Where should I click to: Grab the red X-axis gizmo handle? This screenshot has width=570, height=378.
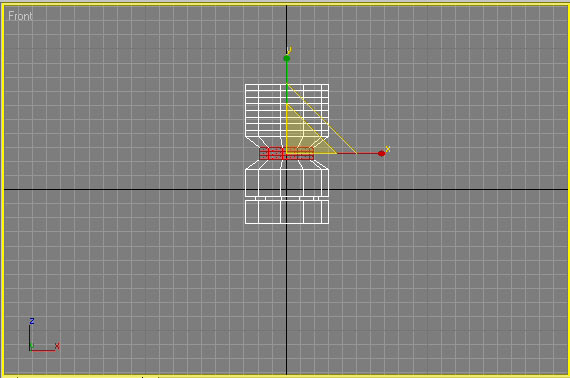click(x=381, y=153)
